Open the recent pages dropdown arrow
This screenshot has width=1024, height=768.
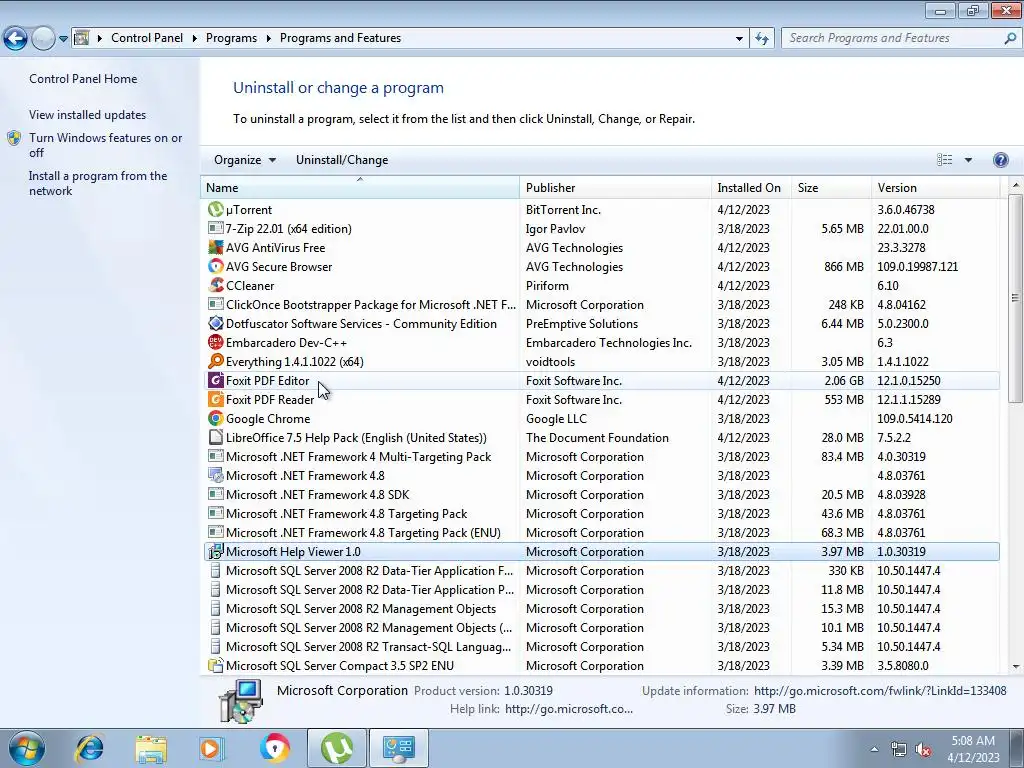click(x=63, y=39)
